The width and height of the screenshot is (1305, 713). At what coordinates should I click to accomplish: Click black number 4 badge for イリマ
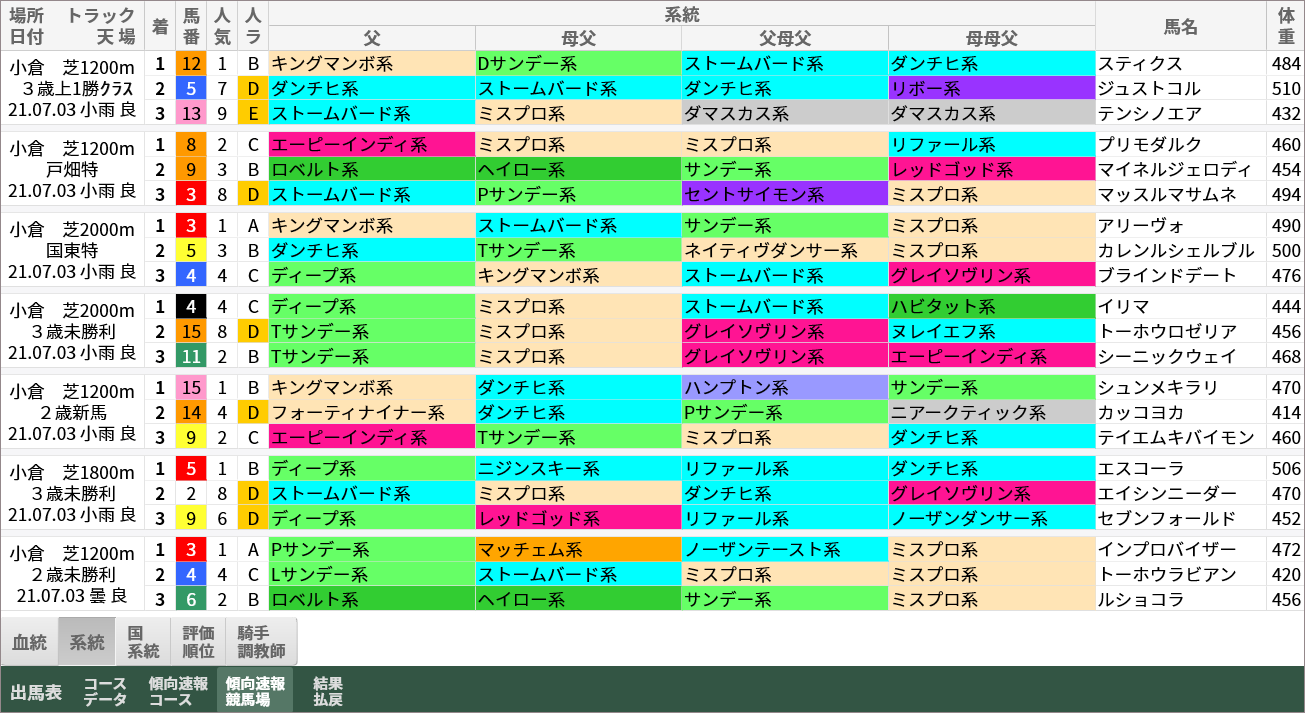click(x=192, y=306)
